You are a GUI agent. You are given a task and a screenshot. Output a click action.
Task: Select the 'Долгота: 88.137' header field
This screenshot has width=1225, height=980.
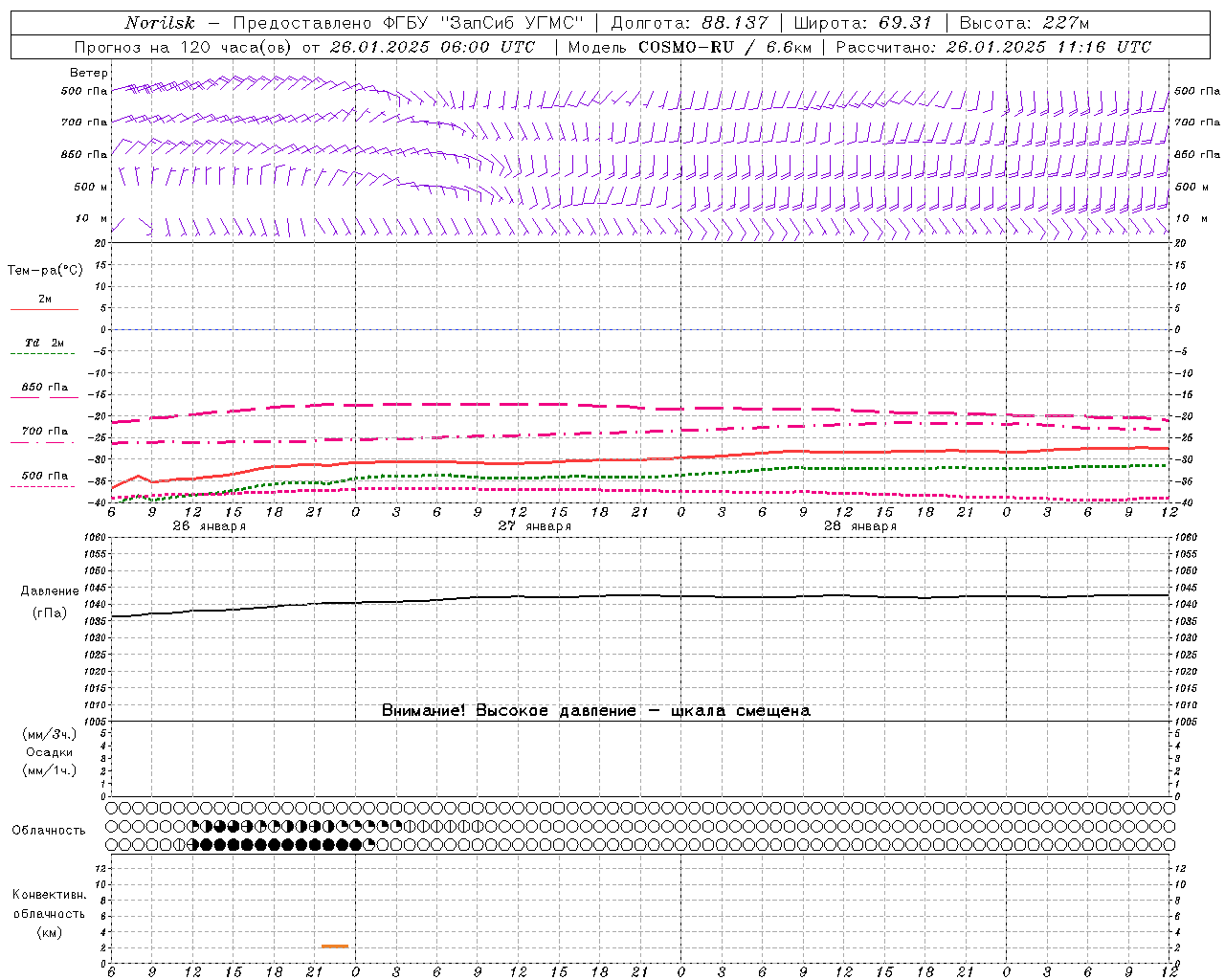click(688, 23)
